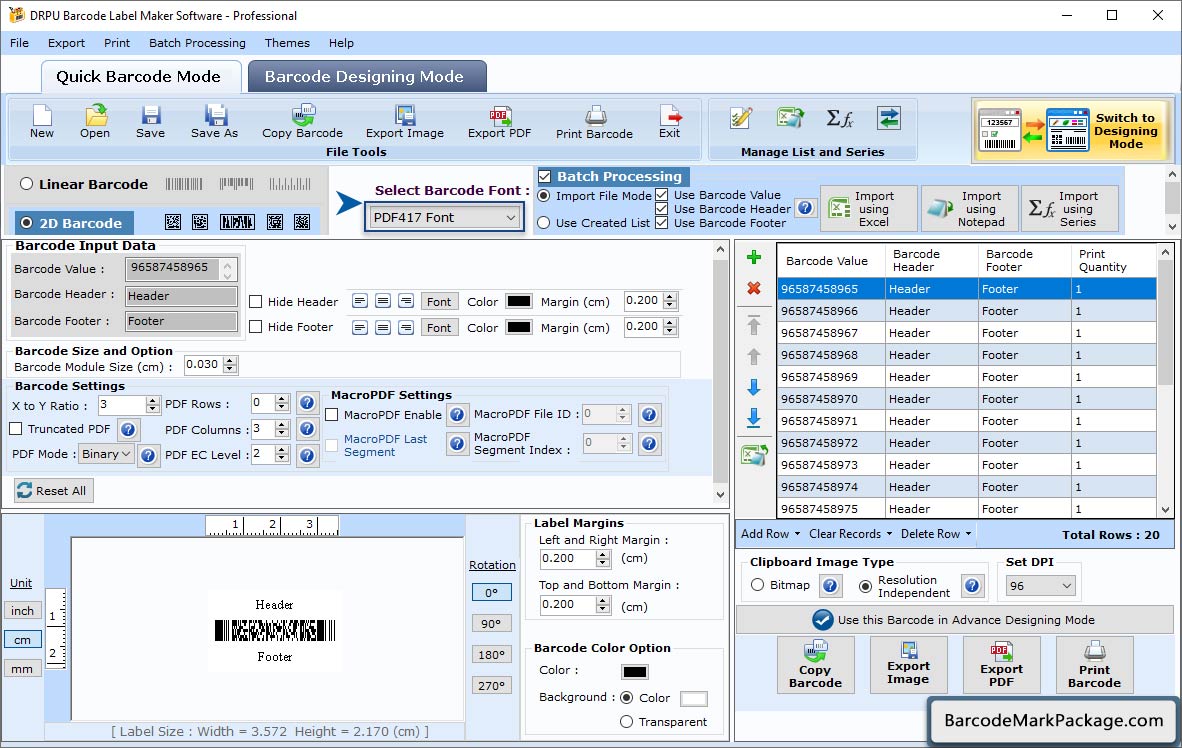Viewport: 1182px width, 748px height.
Task: Select the inch unit button
Action: pyautogui.click(x=23, y=611)
